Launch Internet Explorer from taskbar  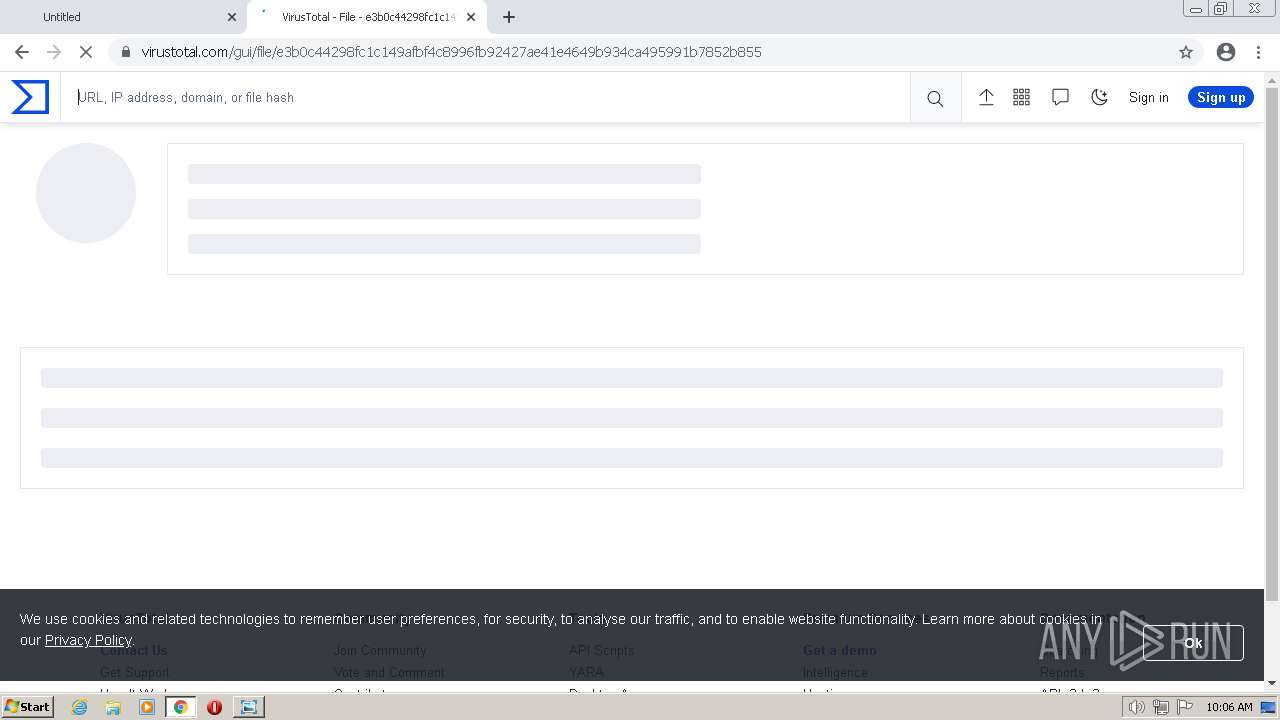pos(79,707)
